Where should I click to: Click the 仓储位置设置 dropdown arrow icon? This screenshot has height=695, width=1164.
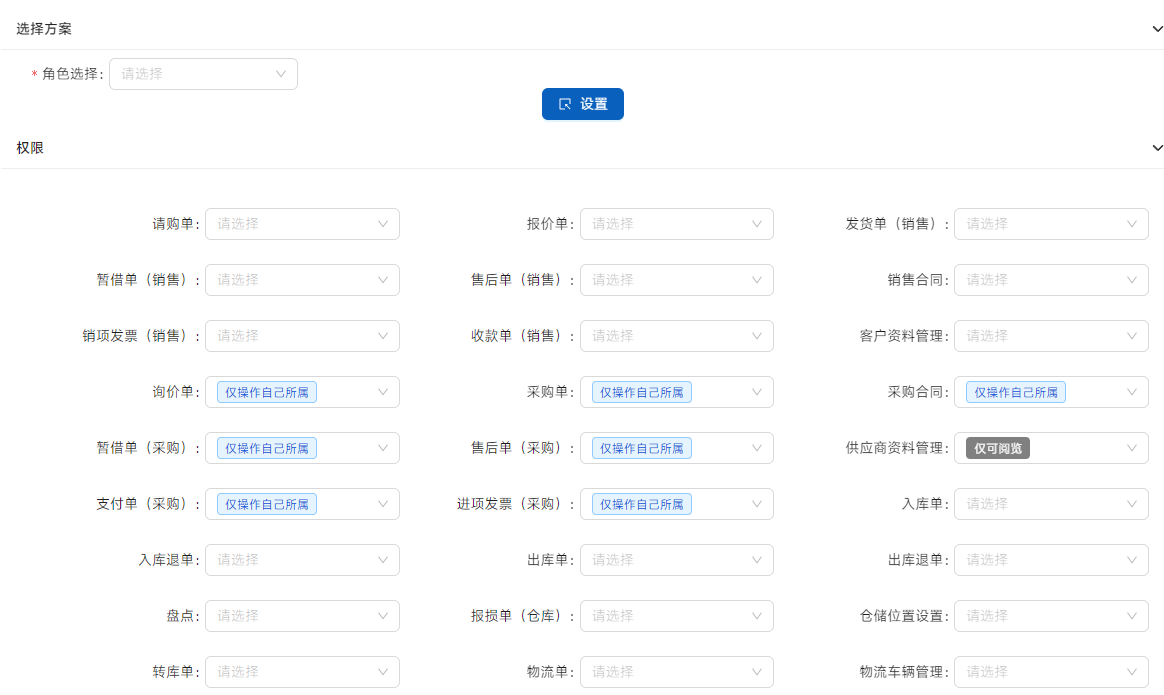(1132, 616)
